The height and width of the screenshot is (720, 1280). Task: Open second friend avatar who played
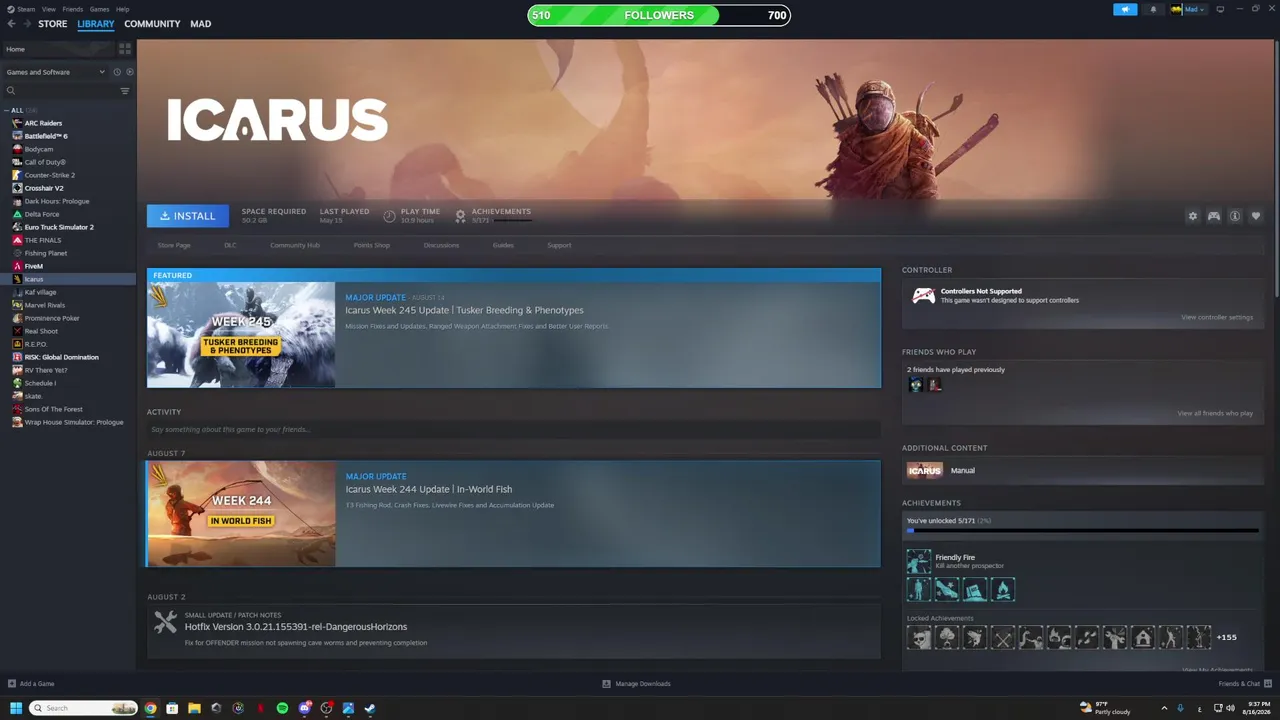pos(934,385)
